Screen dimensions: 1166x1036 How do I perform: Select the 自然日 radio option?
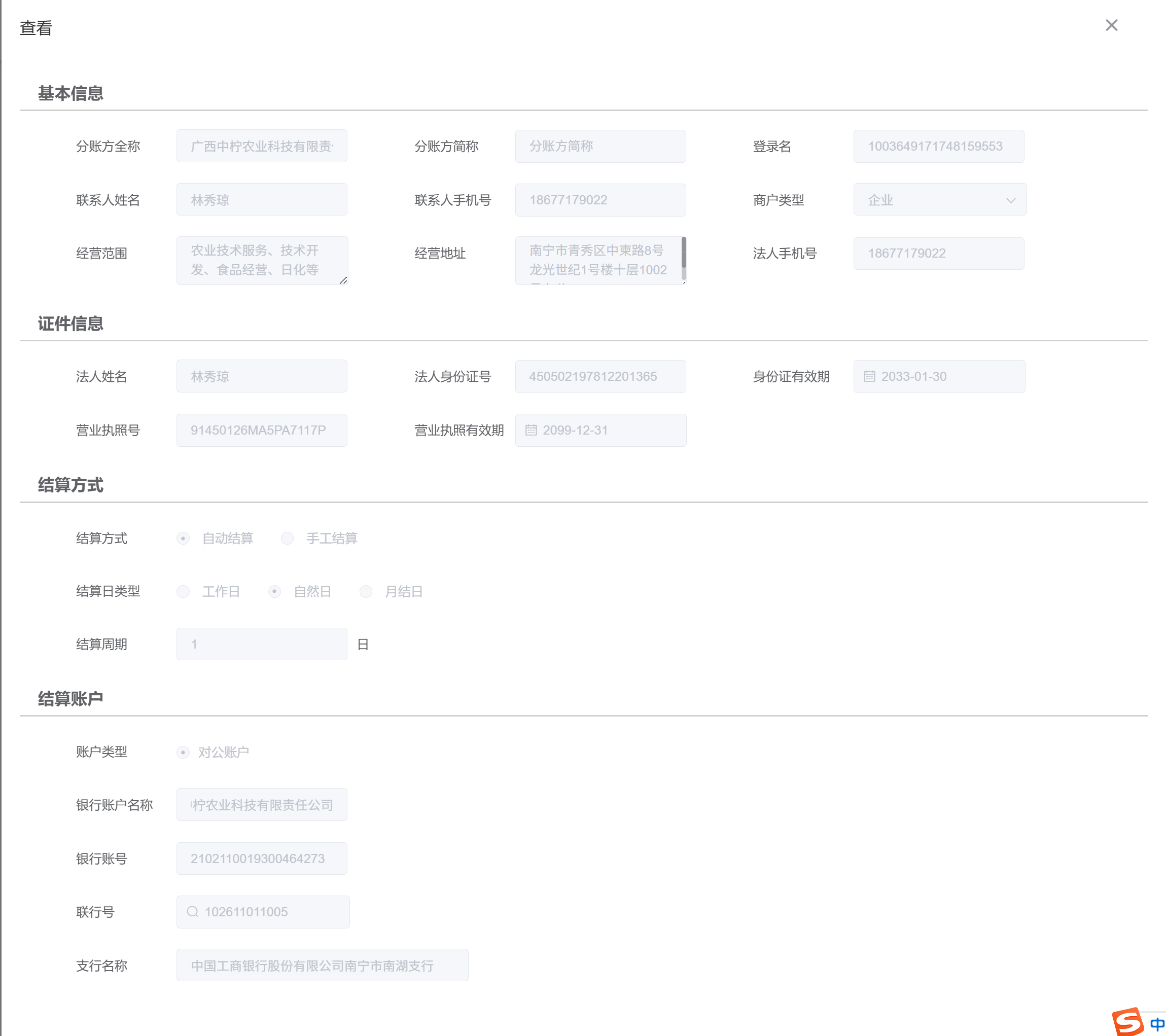coord(274,592)
